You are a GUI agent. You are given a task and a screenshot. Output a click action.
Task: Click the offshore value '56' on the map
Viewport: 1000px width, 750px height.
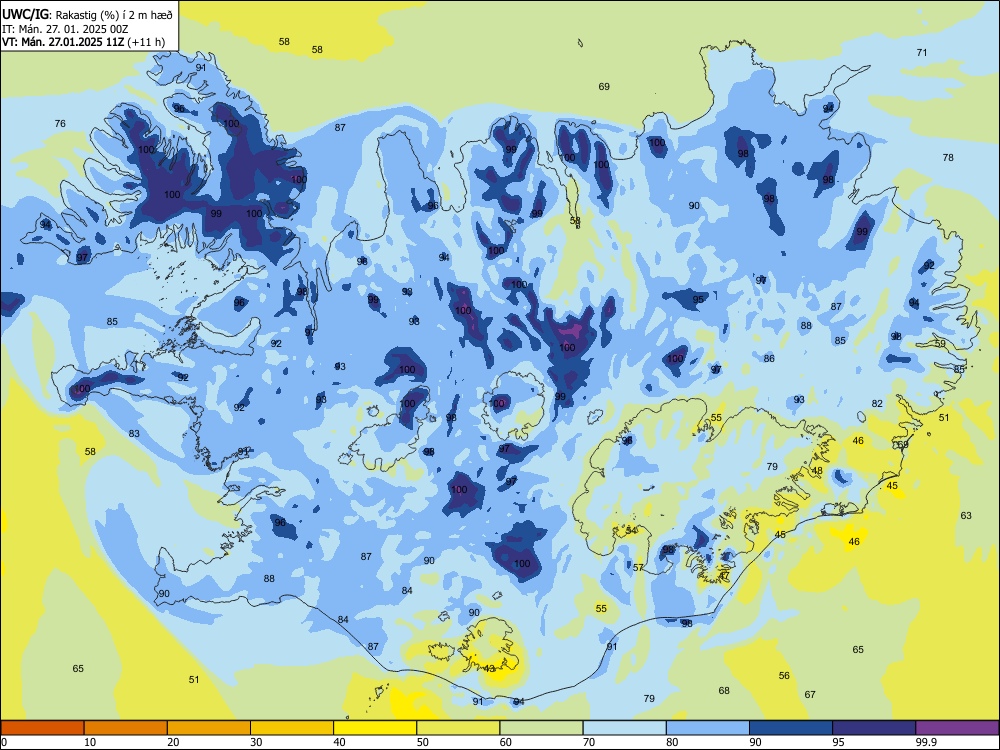784,675
